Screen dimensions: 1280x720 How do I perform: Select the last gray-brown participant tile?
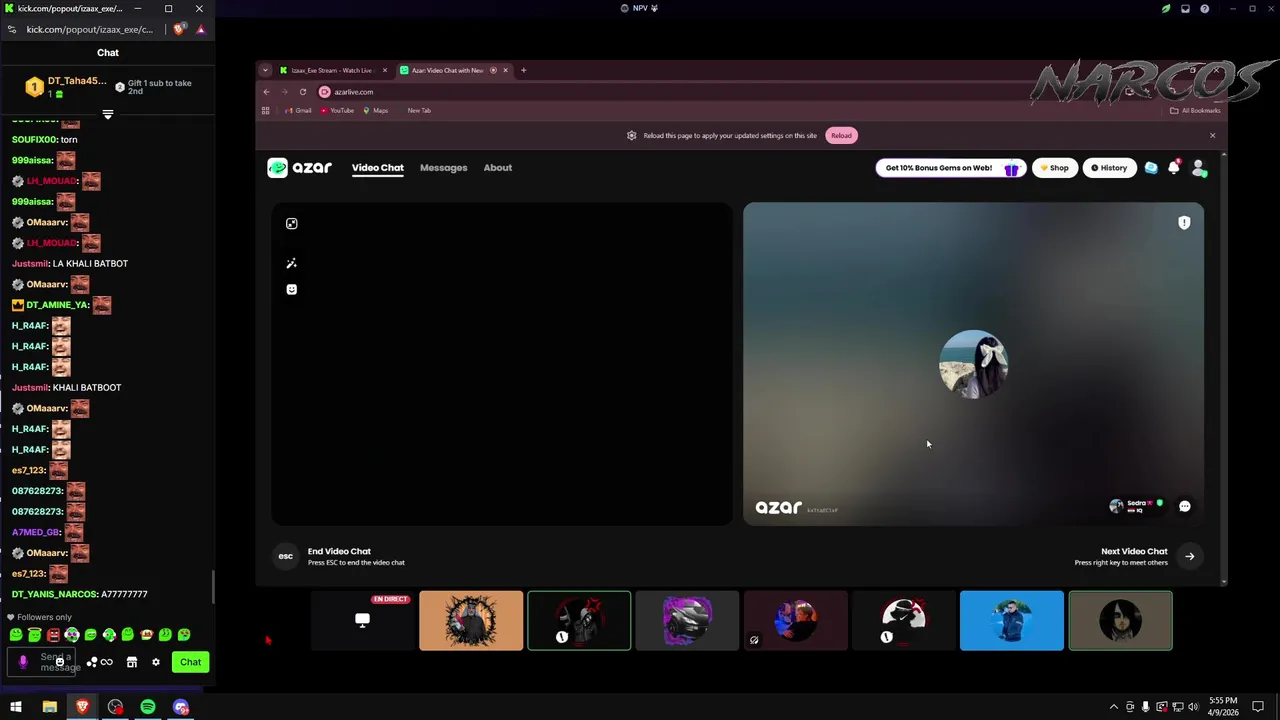(x=1120, y=621)
